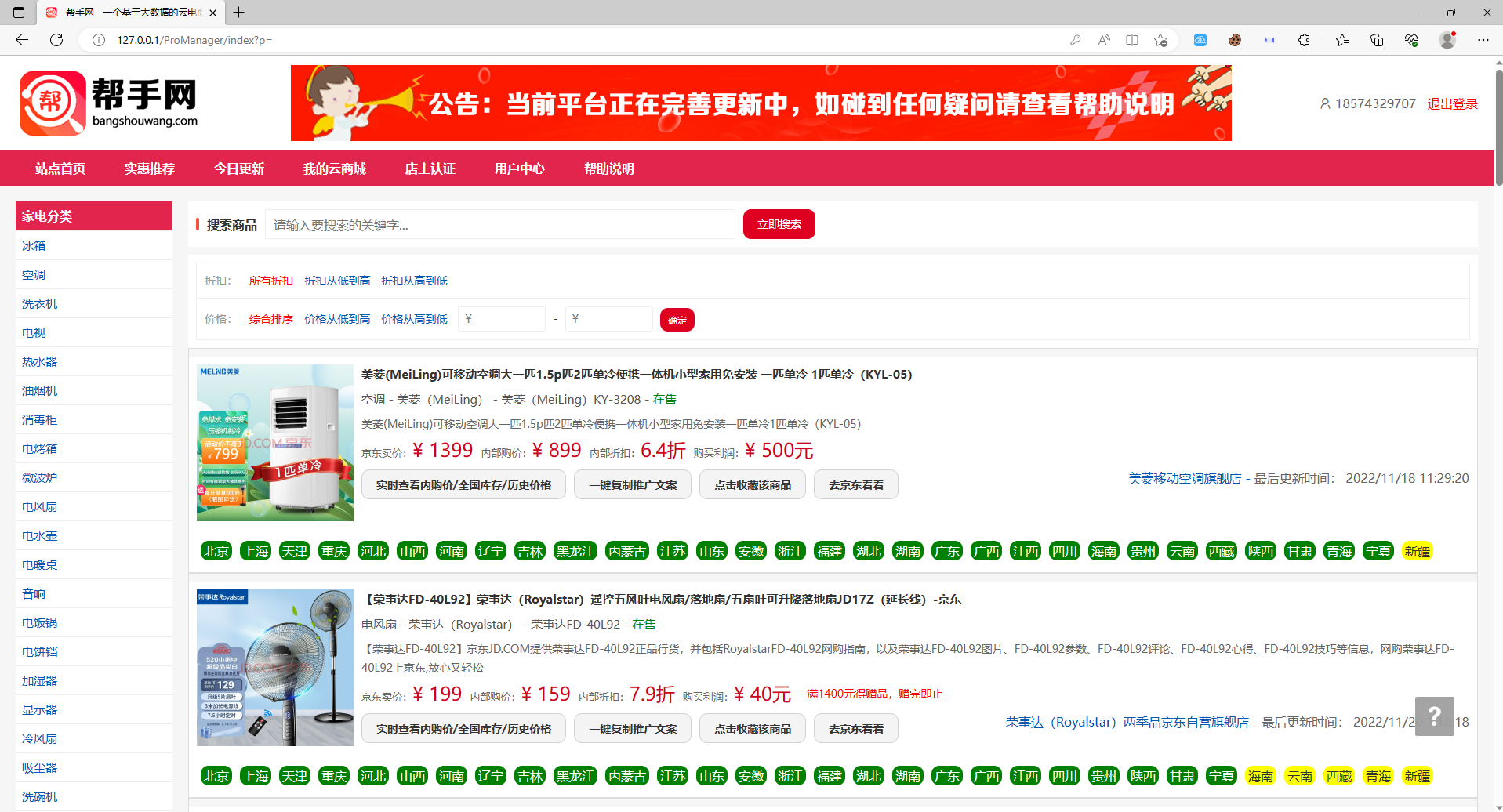Add this page to favorites
This screenshot has width=1503, height=812.
(x=1160, y=40)
